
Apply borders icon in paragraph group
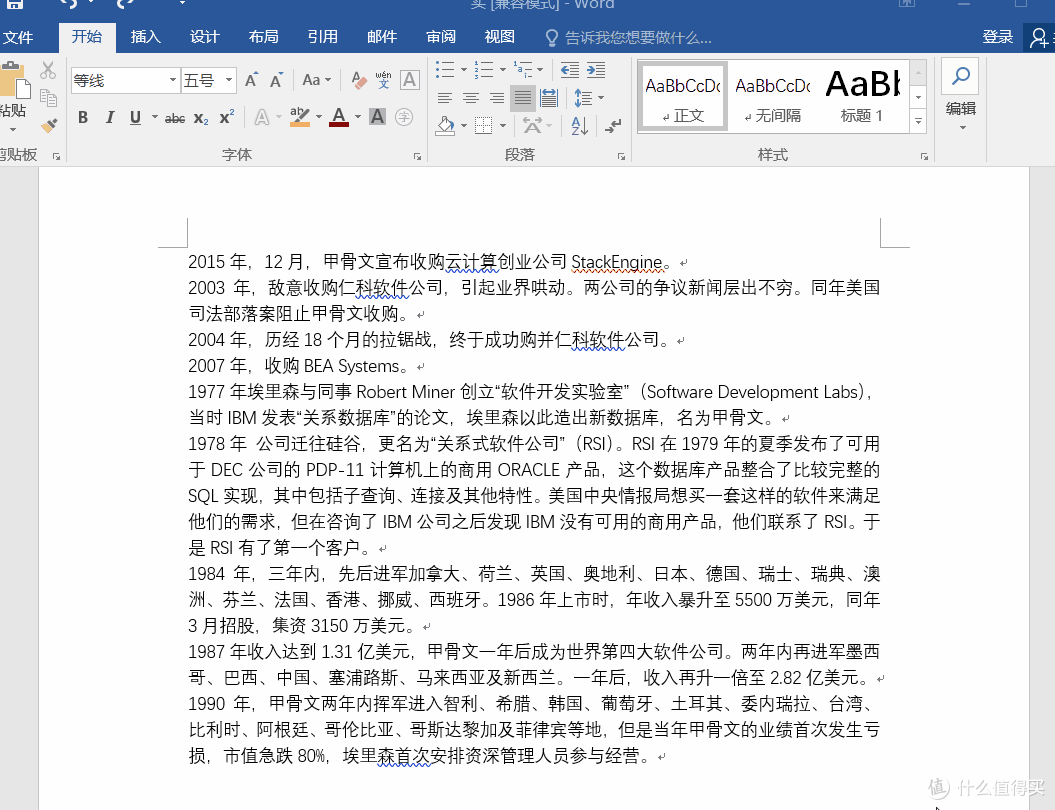483,125
